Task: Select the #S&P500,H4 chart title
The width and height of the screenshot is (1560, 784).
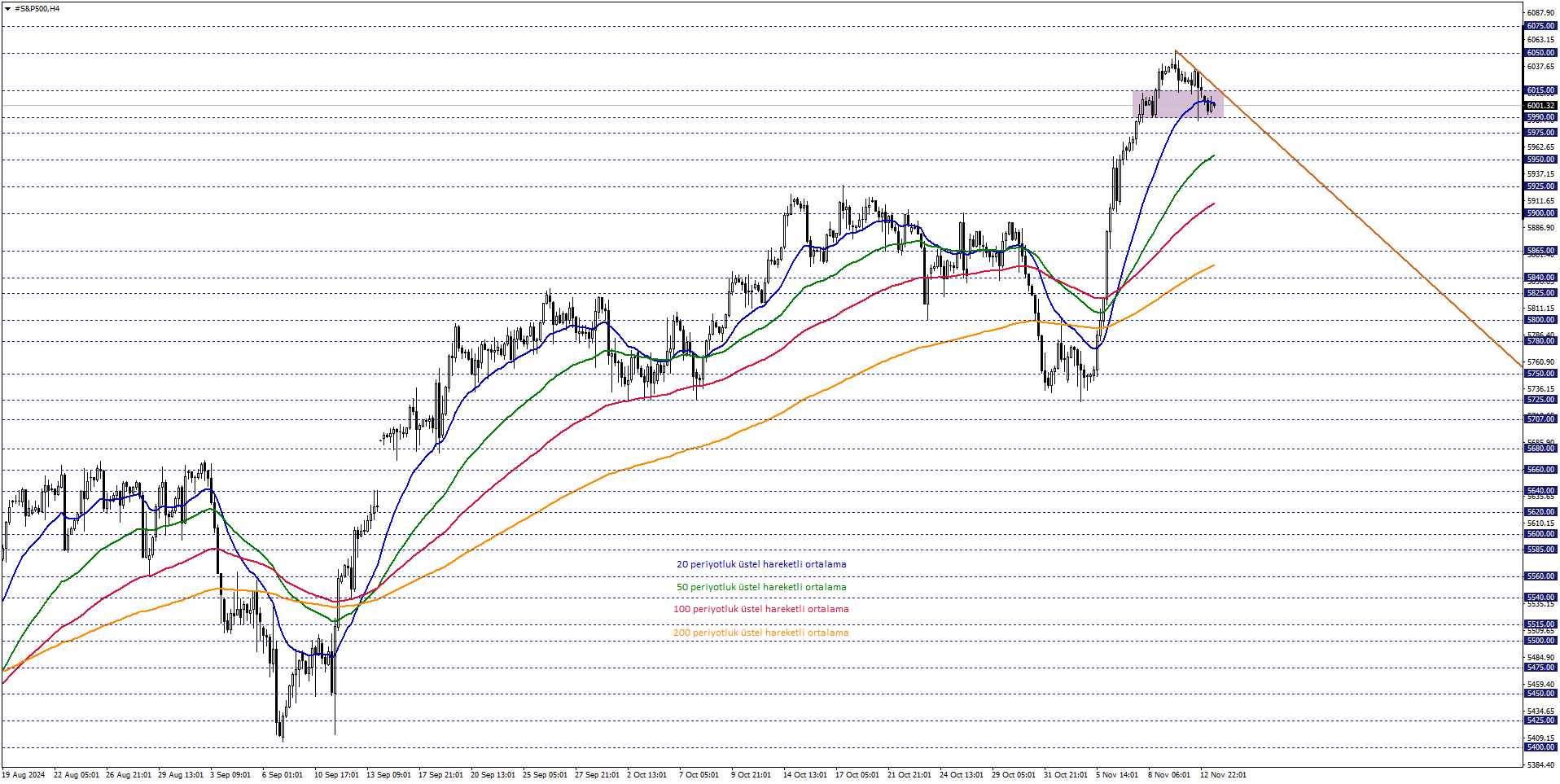Action: tap(37, 9)
